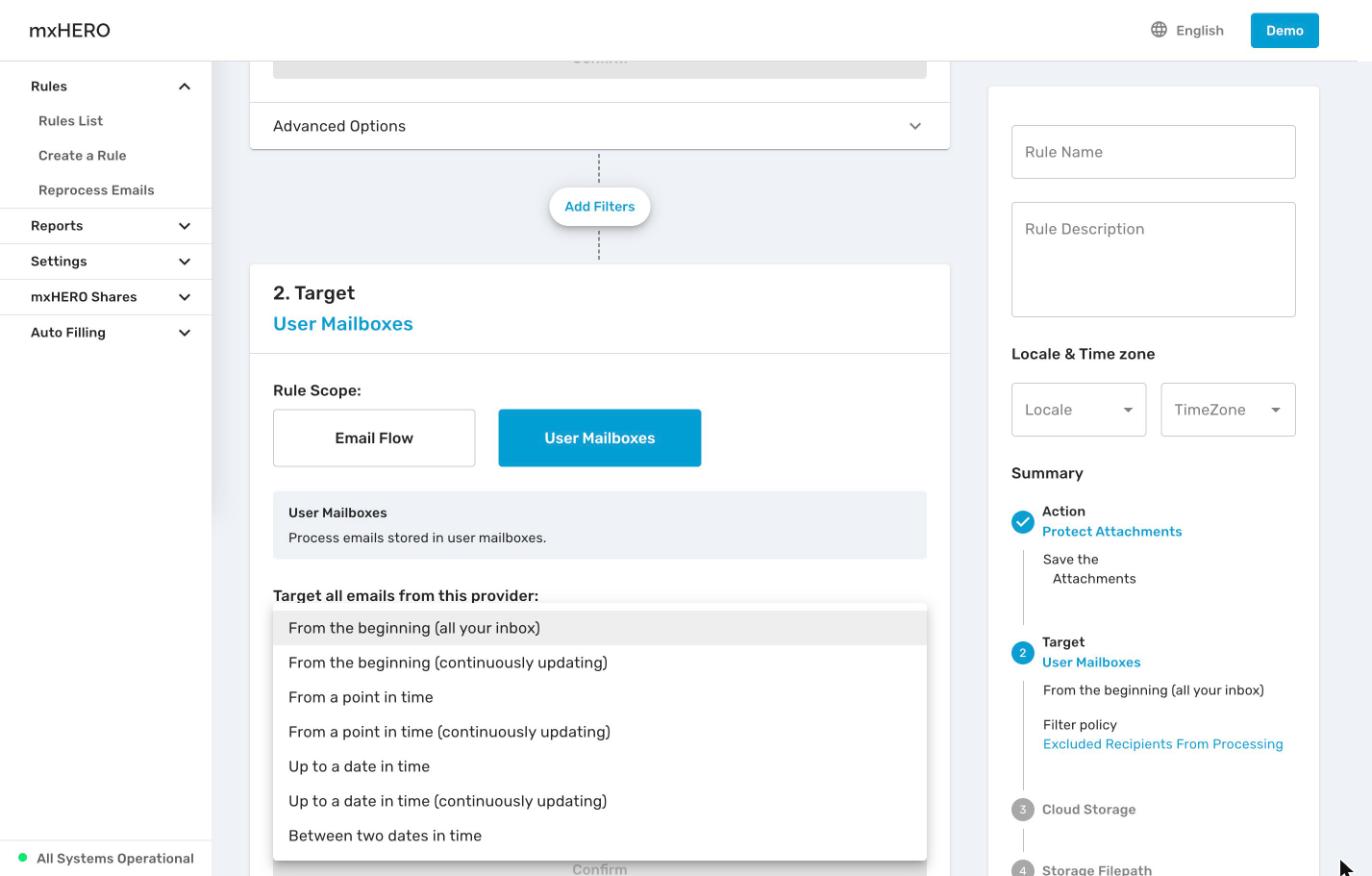Choose Up to a date in time
The image size is (1372, 876).
(599, 767)
